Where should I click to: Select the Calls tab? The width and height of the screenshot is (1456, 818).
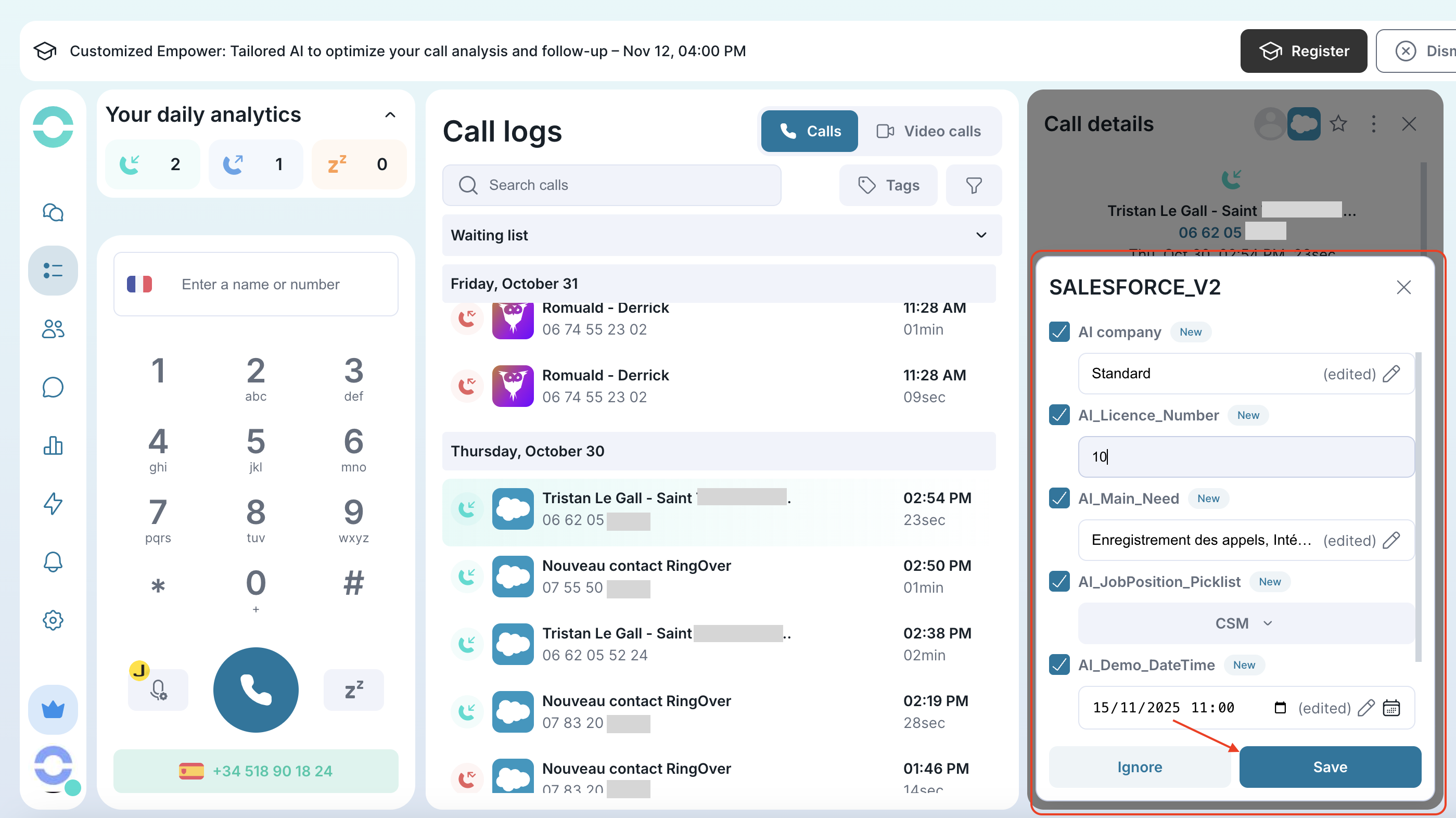(x=809, y=131)
